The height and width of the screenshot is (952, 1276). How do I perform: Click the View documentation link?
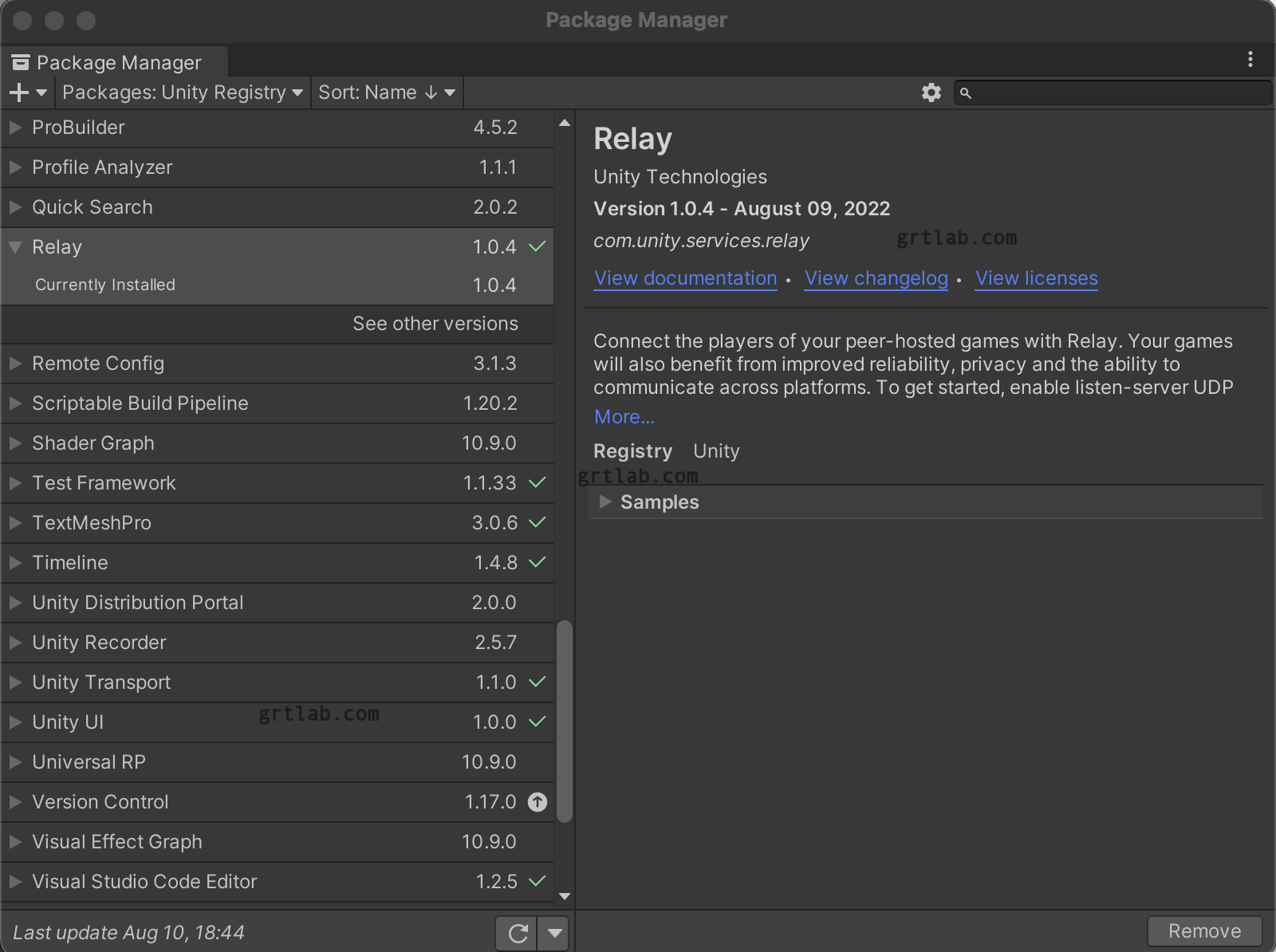[685, 278]
